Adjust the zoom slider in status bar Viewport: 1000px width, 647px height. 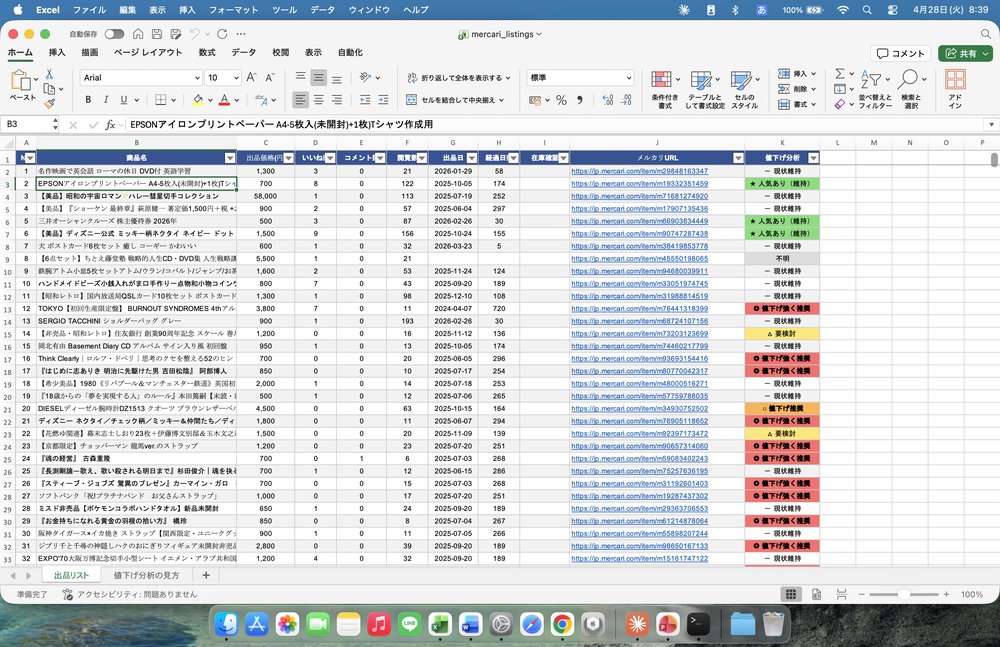pos(904,594)
